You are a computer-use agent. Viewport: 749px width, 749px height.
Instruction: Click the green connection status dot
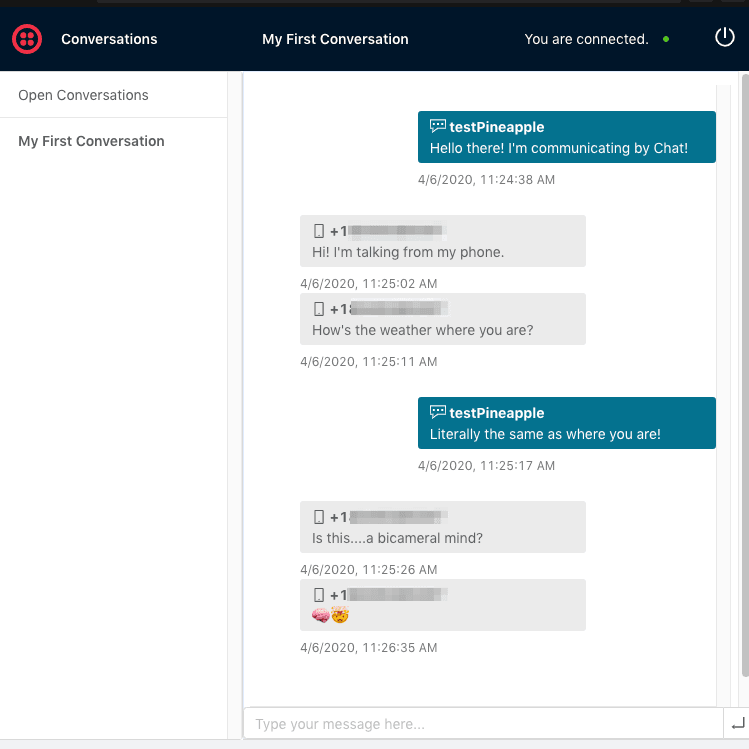666,40
